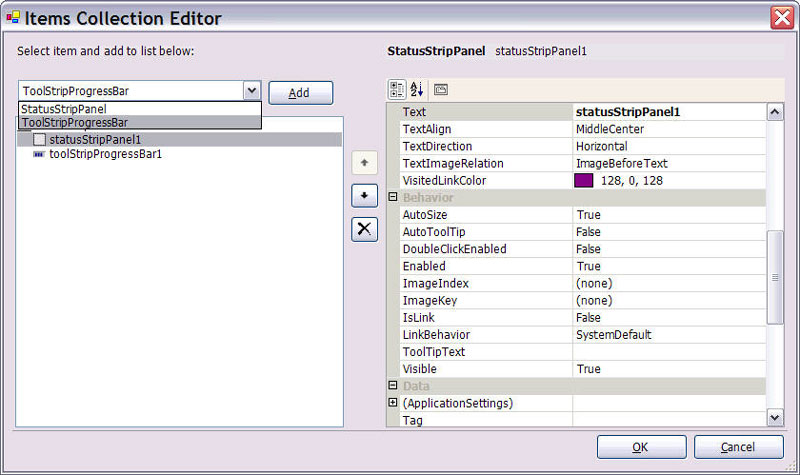Add the selected item type
This screenshot has height=475, width=800.
[301, 93]
